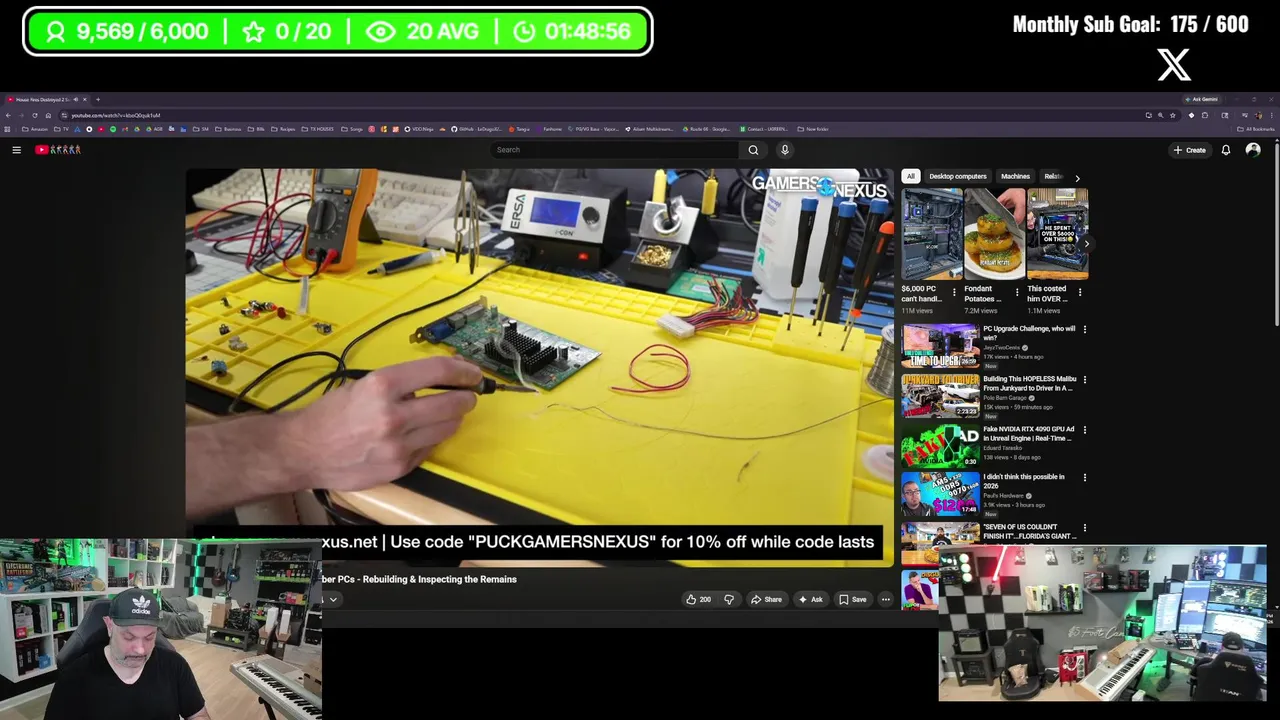Screen dimensions: 1280x720
Task: Select the All filter chip
Action: pos(910,176)
